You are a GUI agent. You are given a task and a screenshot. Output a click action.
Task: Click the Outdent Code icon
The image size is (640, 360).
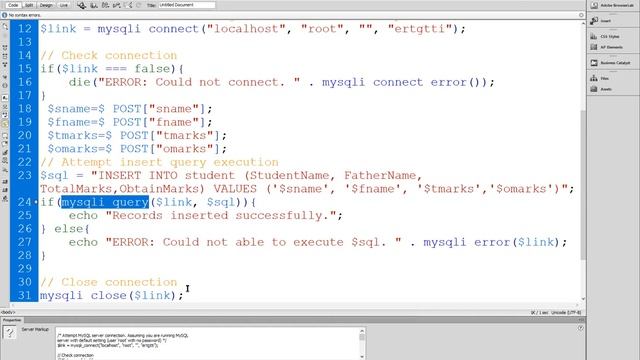[x=5, y=190]
